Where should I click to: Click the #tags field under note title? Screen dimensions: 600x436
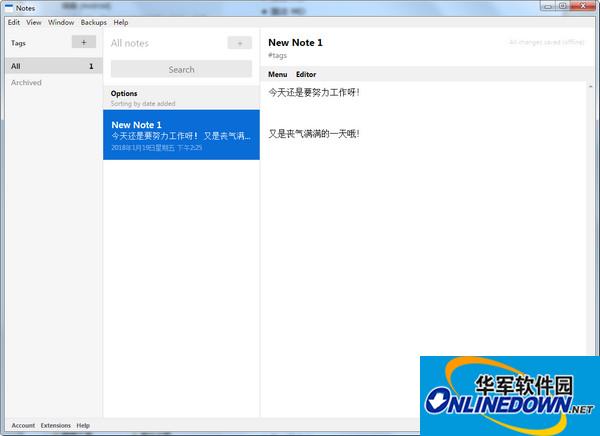[277, 56]
